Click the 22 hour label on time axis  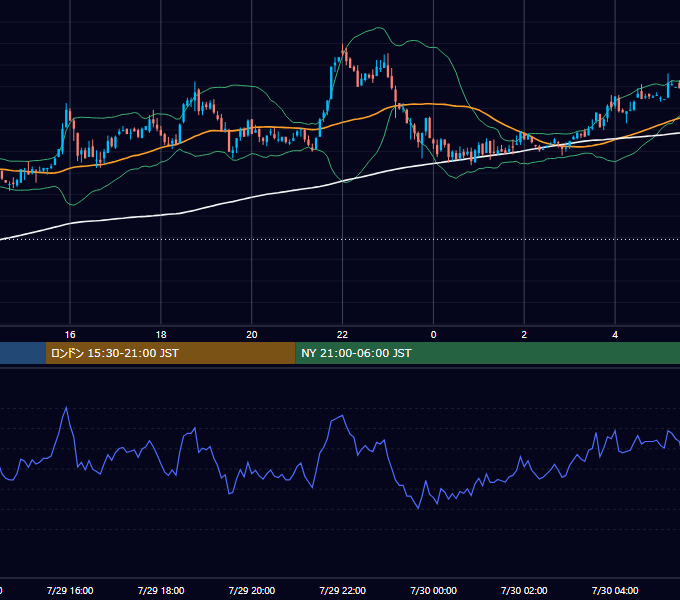point(342,335)
